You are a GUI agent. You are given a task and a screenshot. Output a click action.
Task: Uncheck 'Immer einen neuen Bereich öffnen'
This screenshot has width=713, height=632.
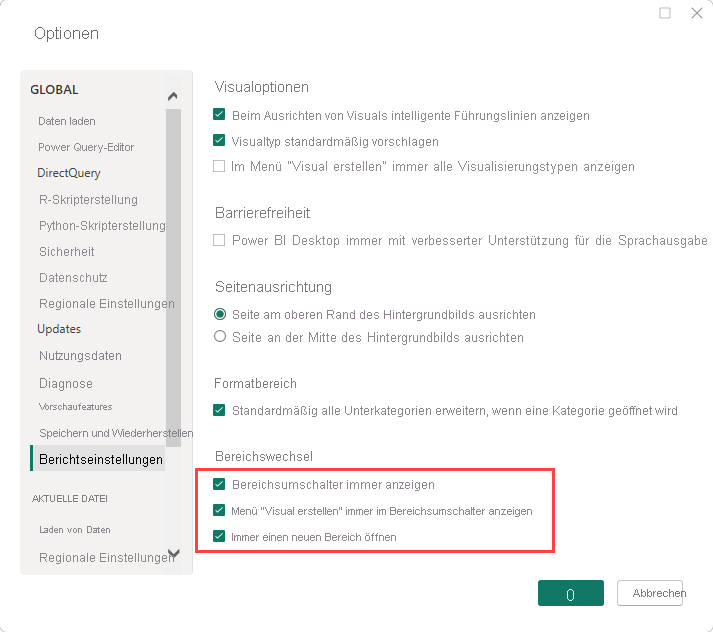click(x=219, y=536)
